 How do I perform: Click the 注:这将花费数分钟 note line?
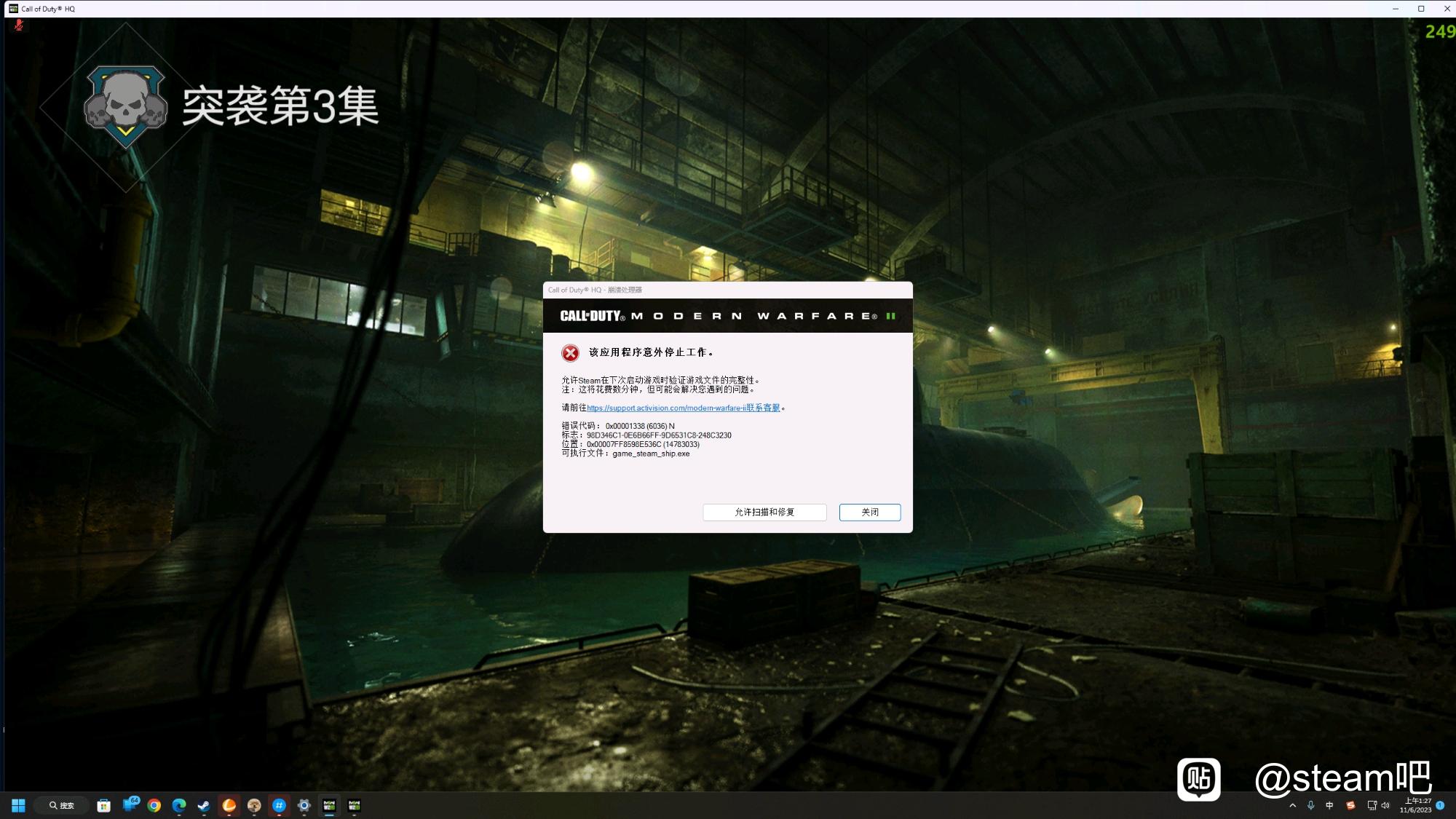(658, 389)
